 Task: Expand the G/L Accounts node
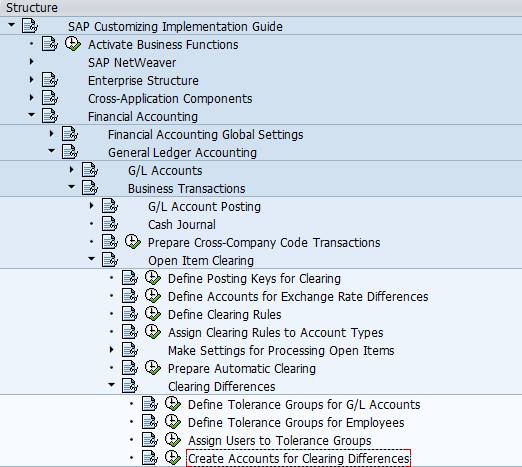click(x=72, y=170)
